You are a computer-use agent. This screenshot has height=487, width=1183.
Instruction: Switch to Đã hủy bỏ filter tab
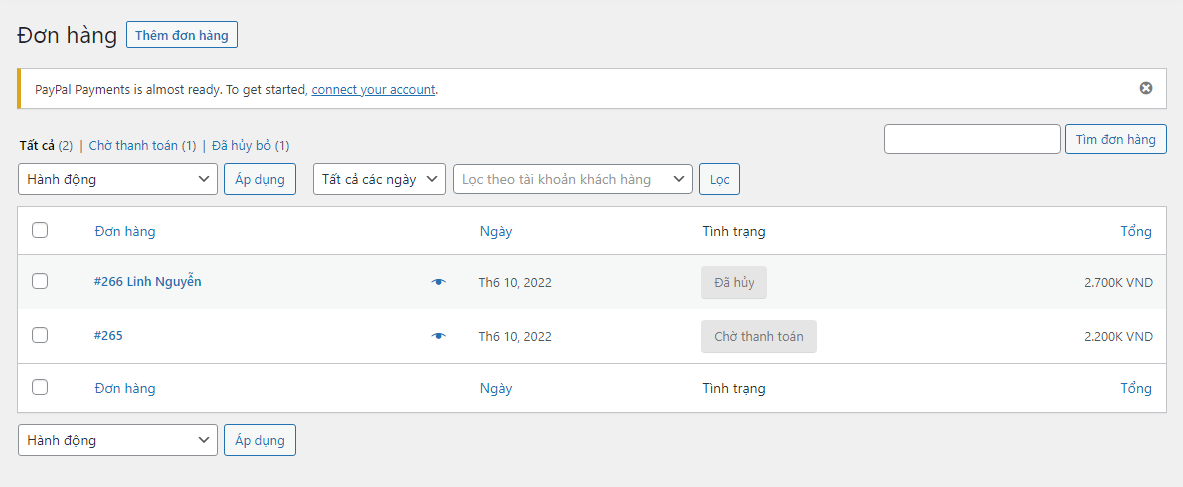click(241, 146)
